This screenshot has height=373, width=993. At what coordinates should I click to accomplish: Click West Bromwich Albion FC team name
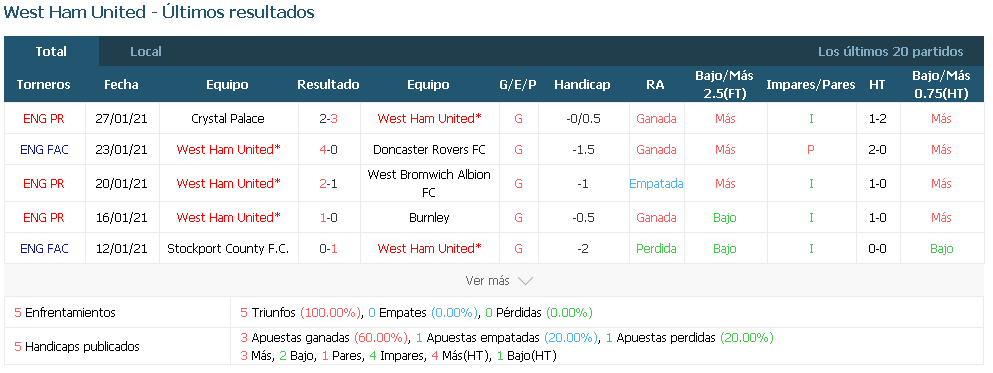click(x=429, y=184)
